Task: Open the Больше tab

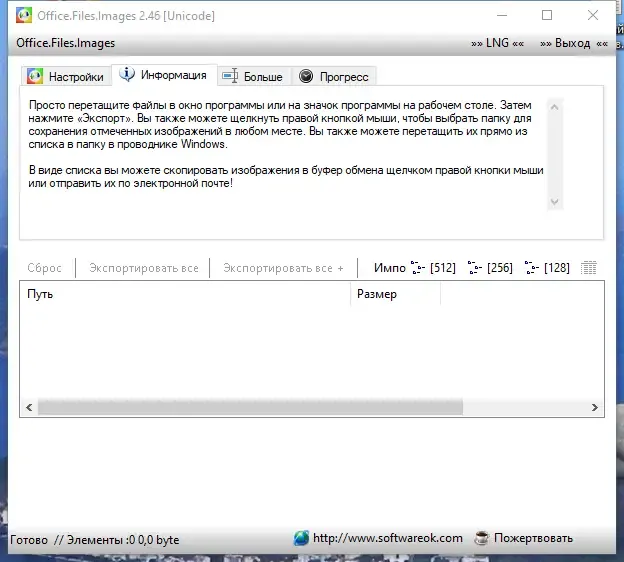Action: point(254,76)
